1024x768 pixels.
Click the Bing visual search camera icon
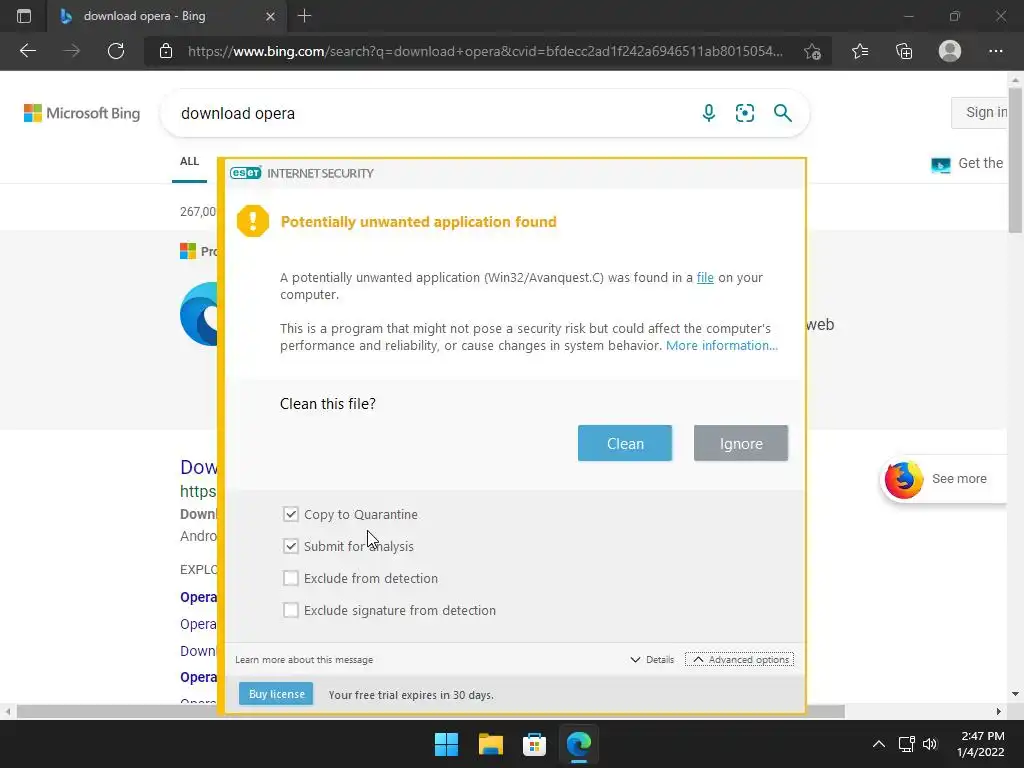[x=744, y=113]
